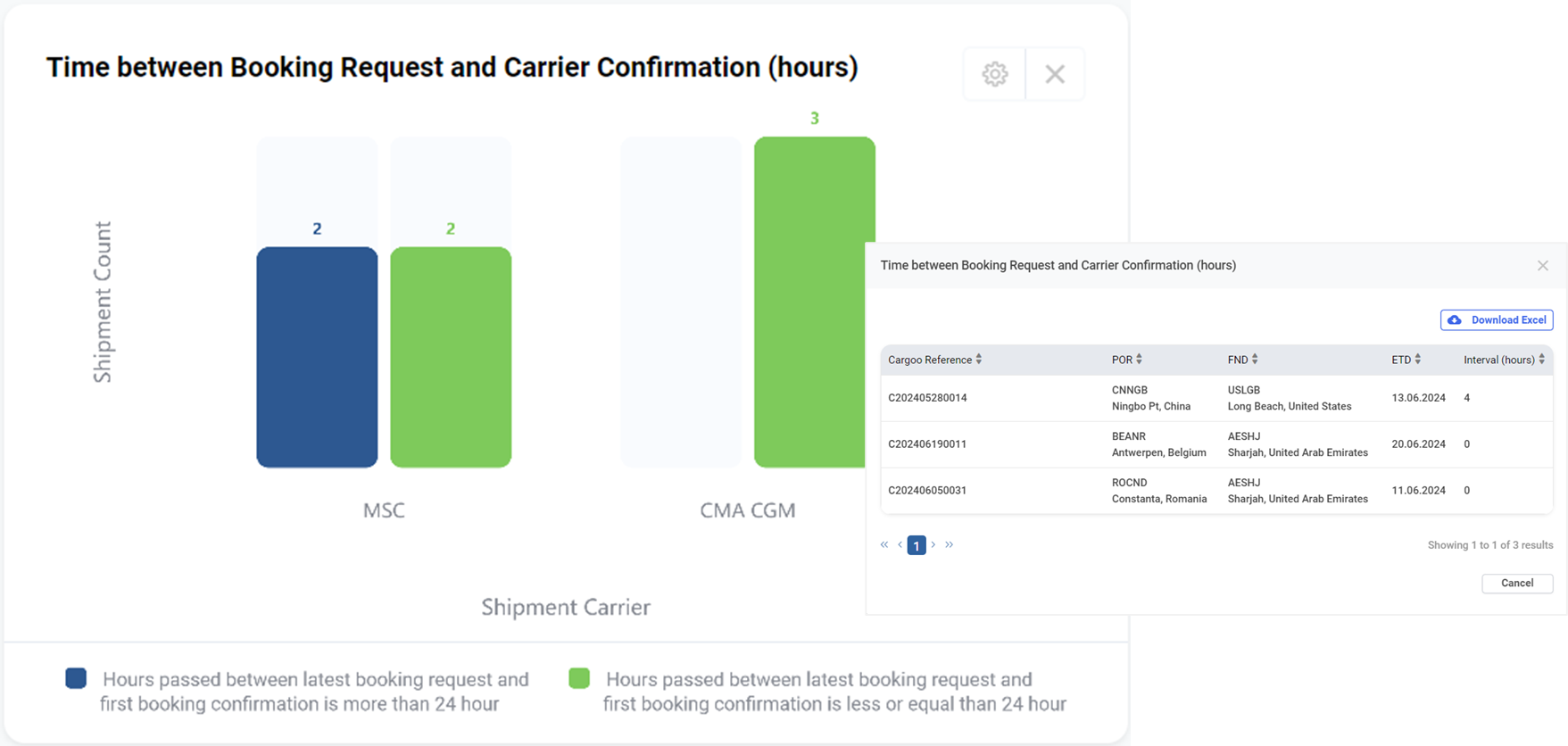Click the Cancel button
This screenshot has width=1568, height=746.
1517,583
